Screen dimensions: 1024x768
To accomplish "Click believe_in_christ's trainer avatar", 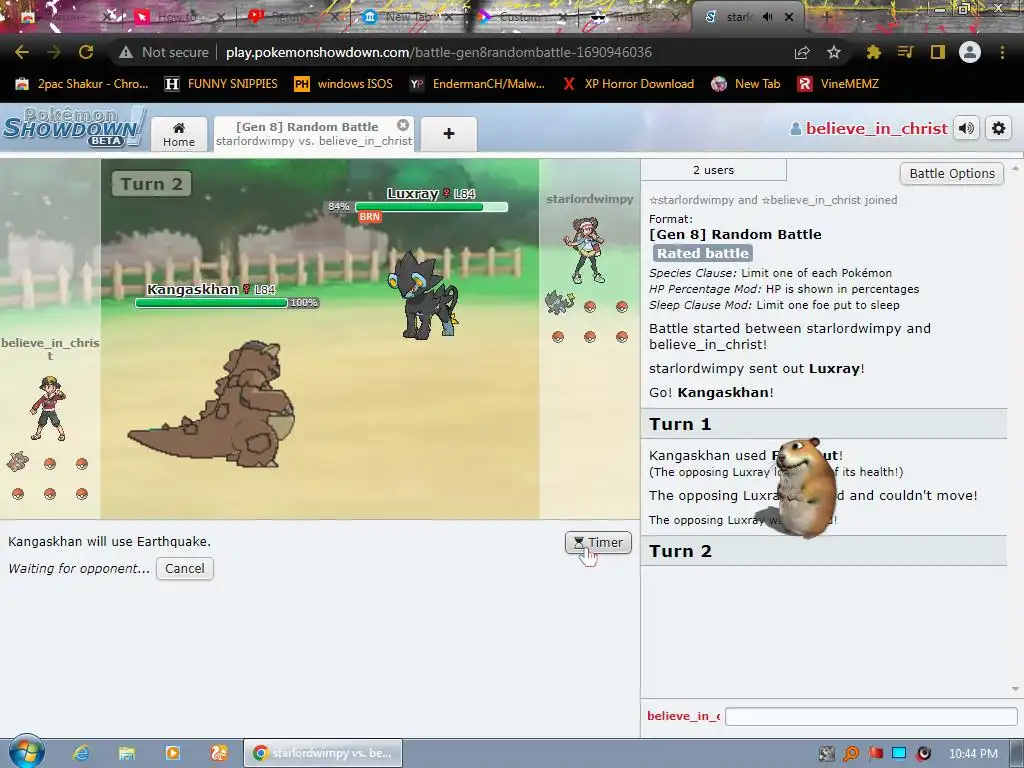I will (48, 408).
